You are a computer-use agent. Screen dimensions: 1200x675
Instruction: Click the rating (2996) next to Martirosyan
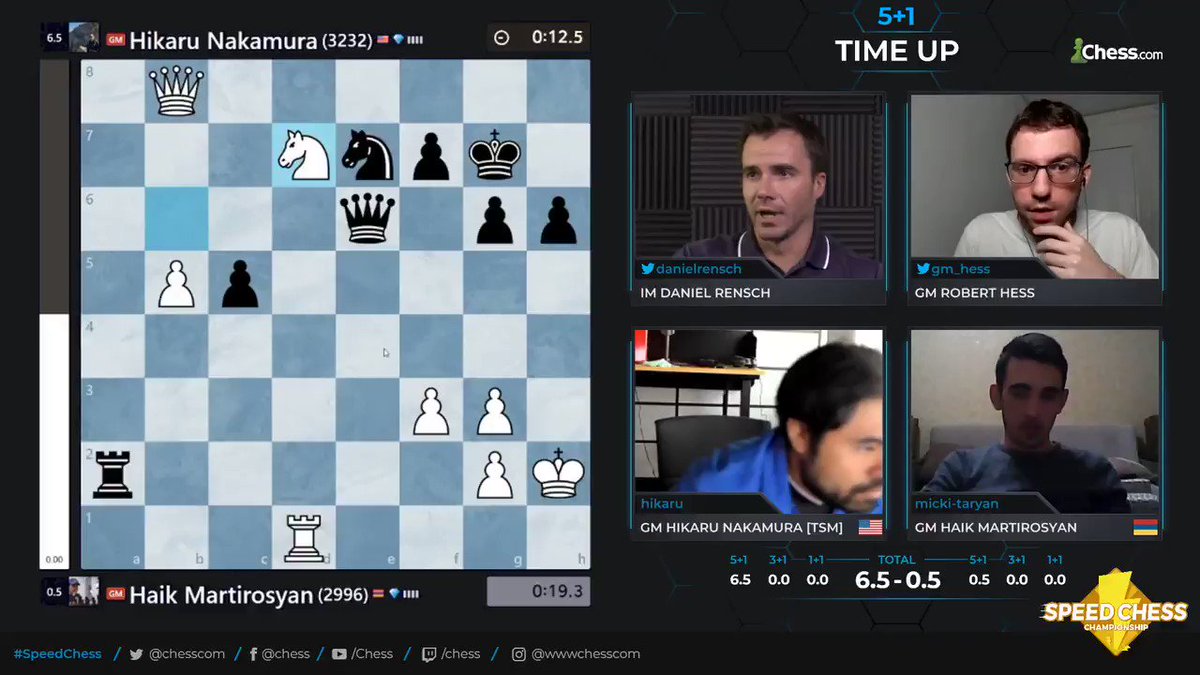click(x=343, y=593)
